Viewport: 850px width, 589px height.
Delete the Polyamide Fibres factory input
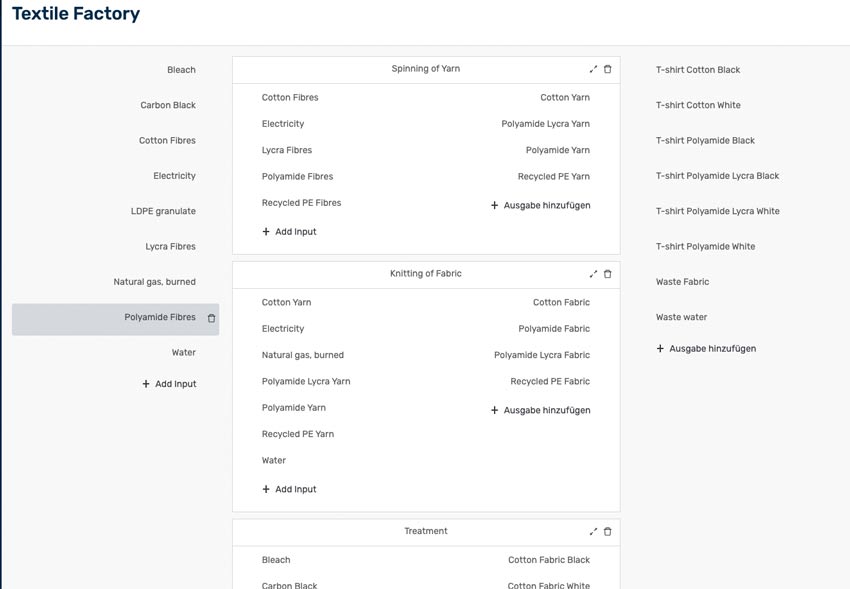click(x=211, y=318)
